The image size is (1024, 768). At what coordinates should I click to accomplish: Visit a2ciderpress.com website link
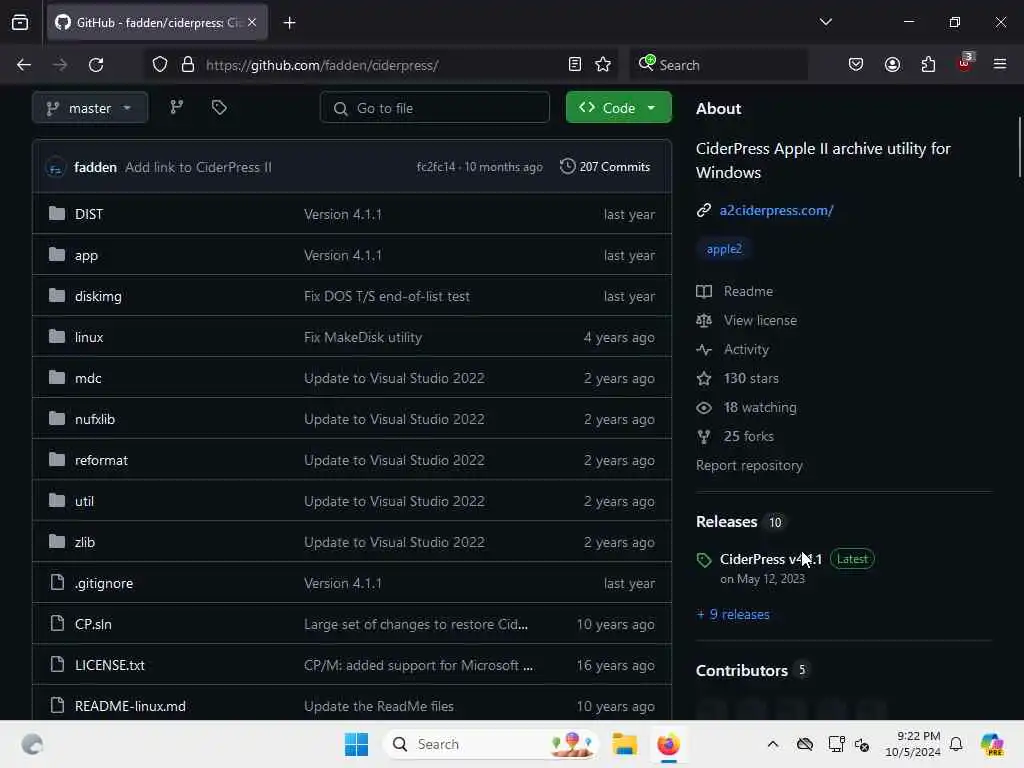[776, 210]
